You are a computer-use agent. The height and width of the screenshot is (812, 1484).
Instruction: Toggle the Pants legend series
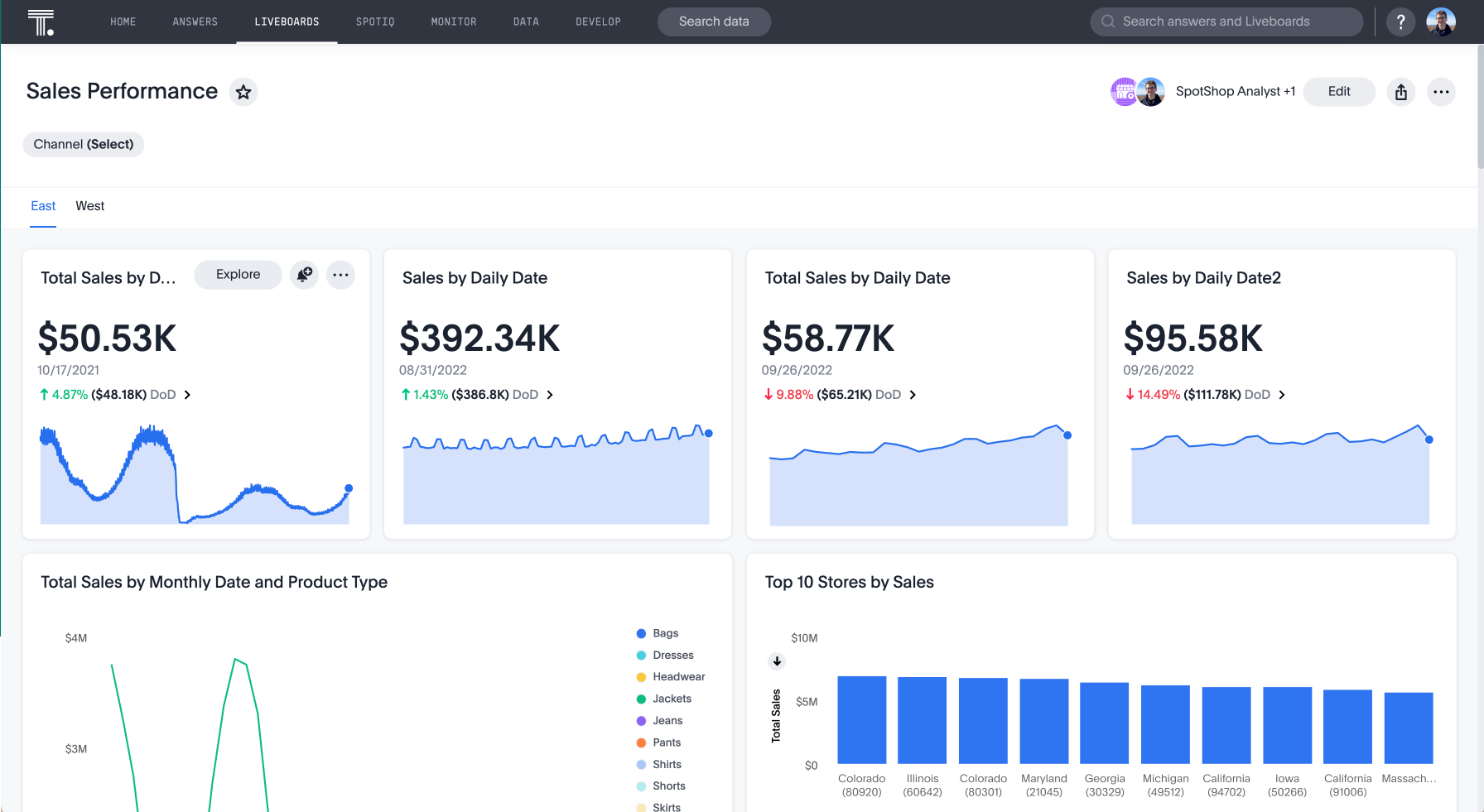click(x=666, y=742)
